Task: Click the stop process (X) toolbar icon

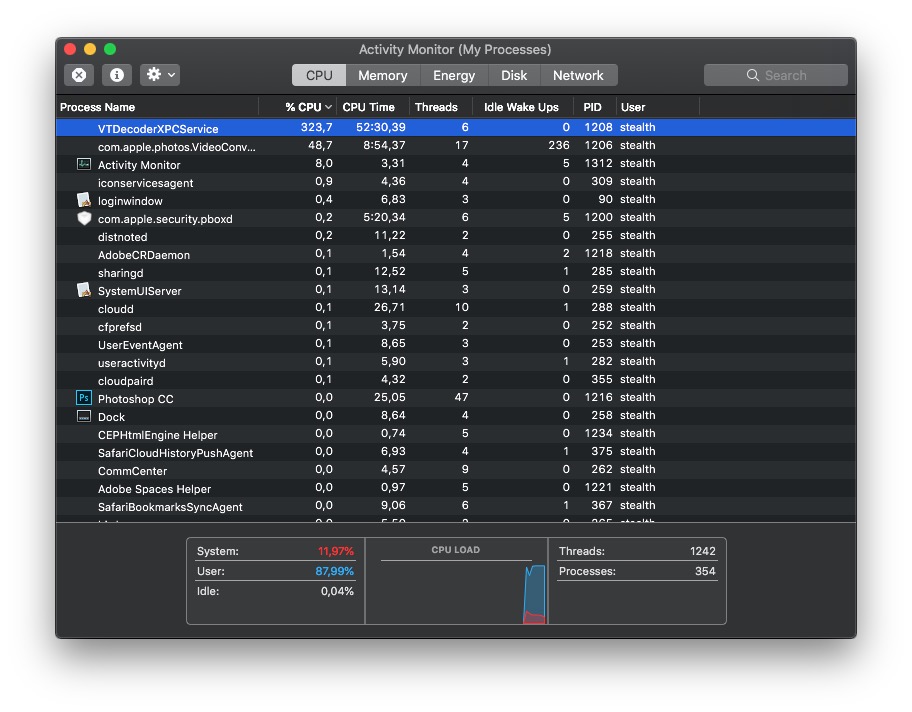Action: pyautogui.click(x=79, y=75)
